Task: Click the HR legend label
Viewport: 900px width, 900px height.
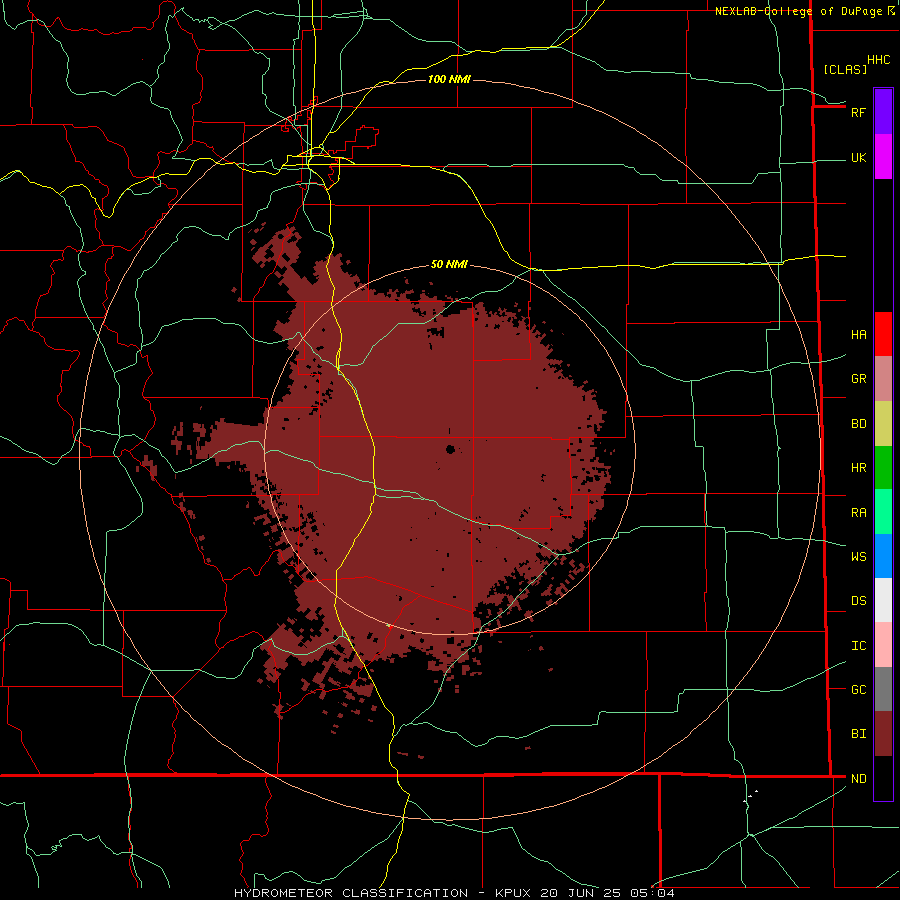Action: click(858, 468)
